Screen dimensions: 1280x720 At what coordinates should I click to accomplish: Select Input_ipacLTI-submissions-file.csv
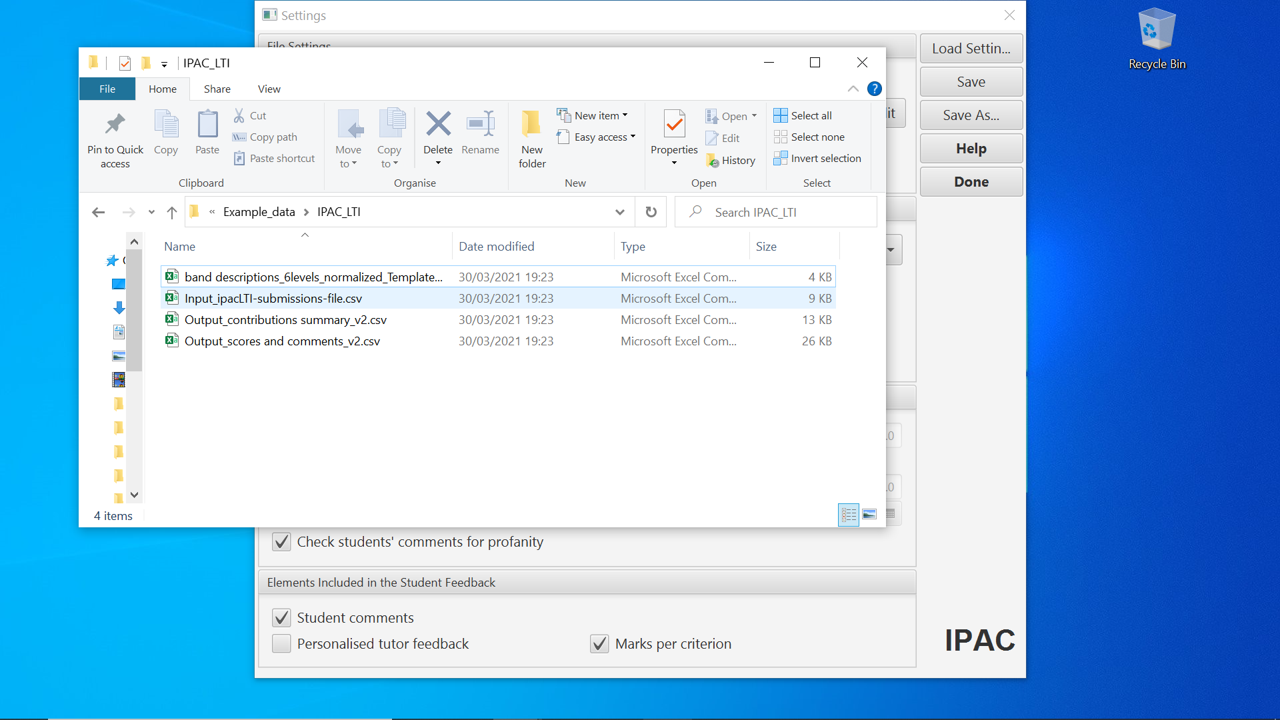tap(498, 298)
